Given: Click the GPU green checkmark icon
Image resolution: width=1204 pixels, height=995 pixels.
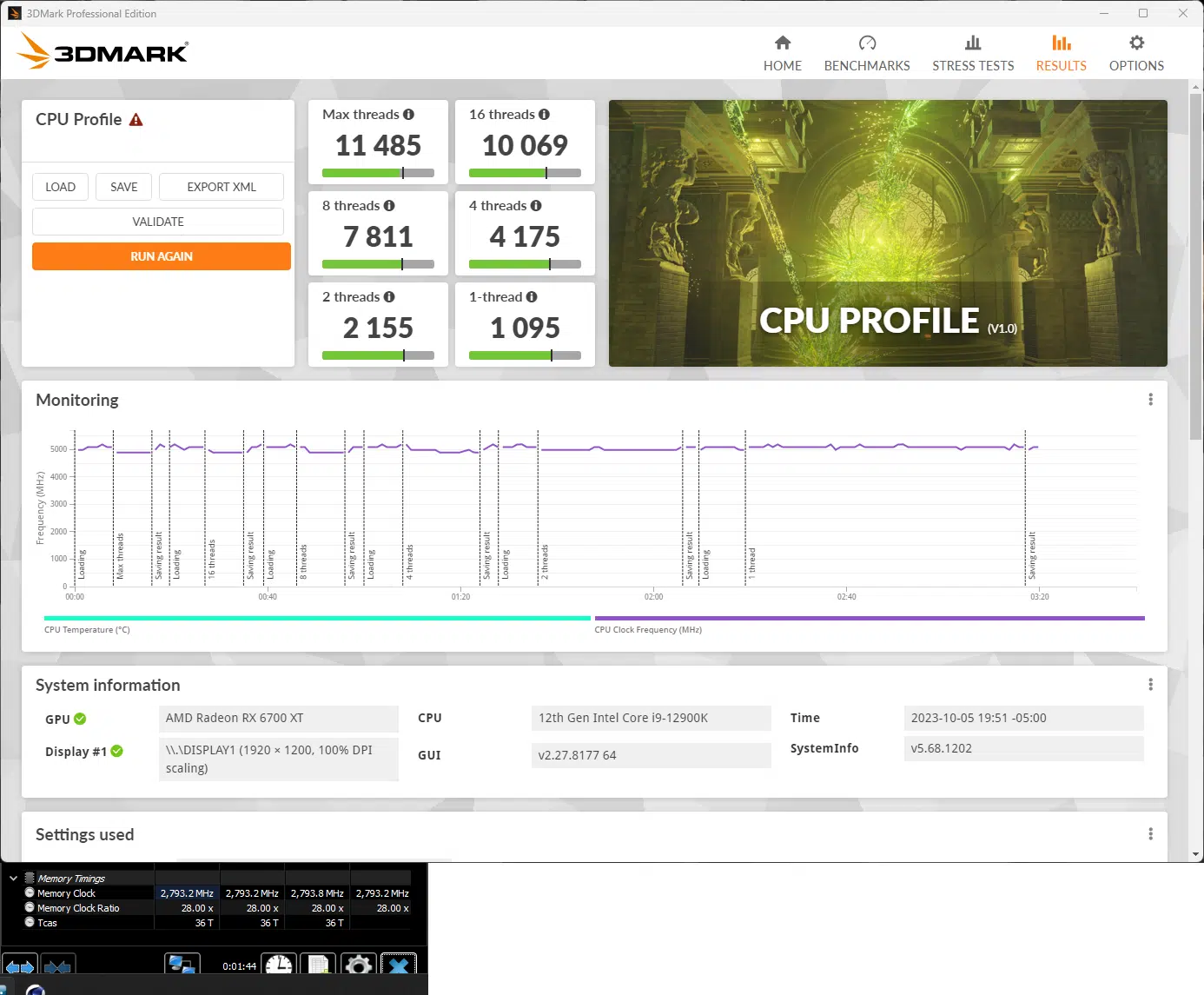Looking at the screenshot, I should [80, 720].
